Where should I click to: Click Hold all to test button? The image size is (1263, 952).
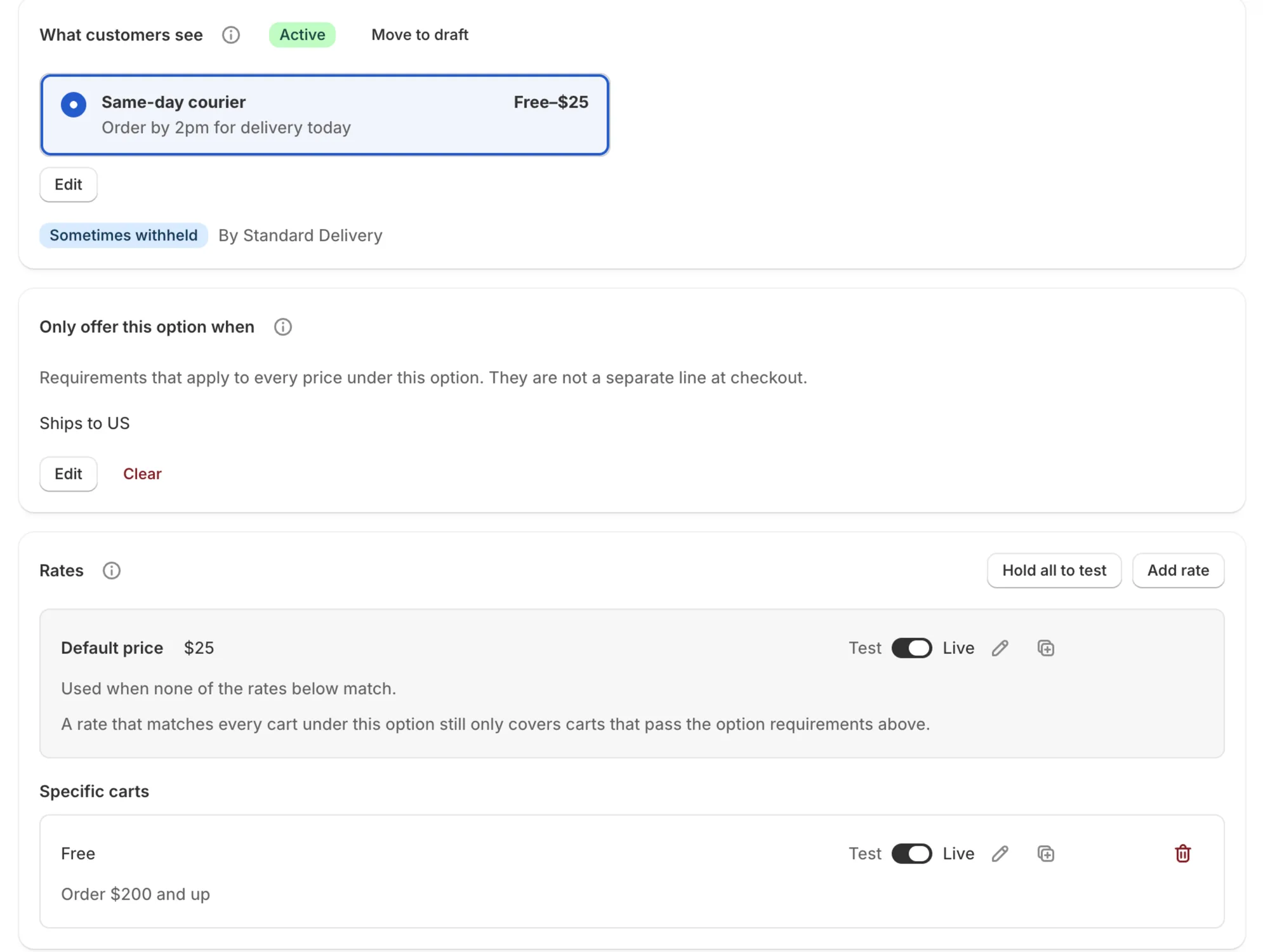pyautogui.click(x=1054, y=571)
